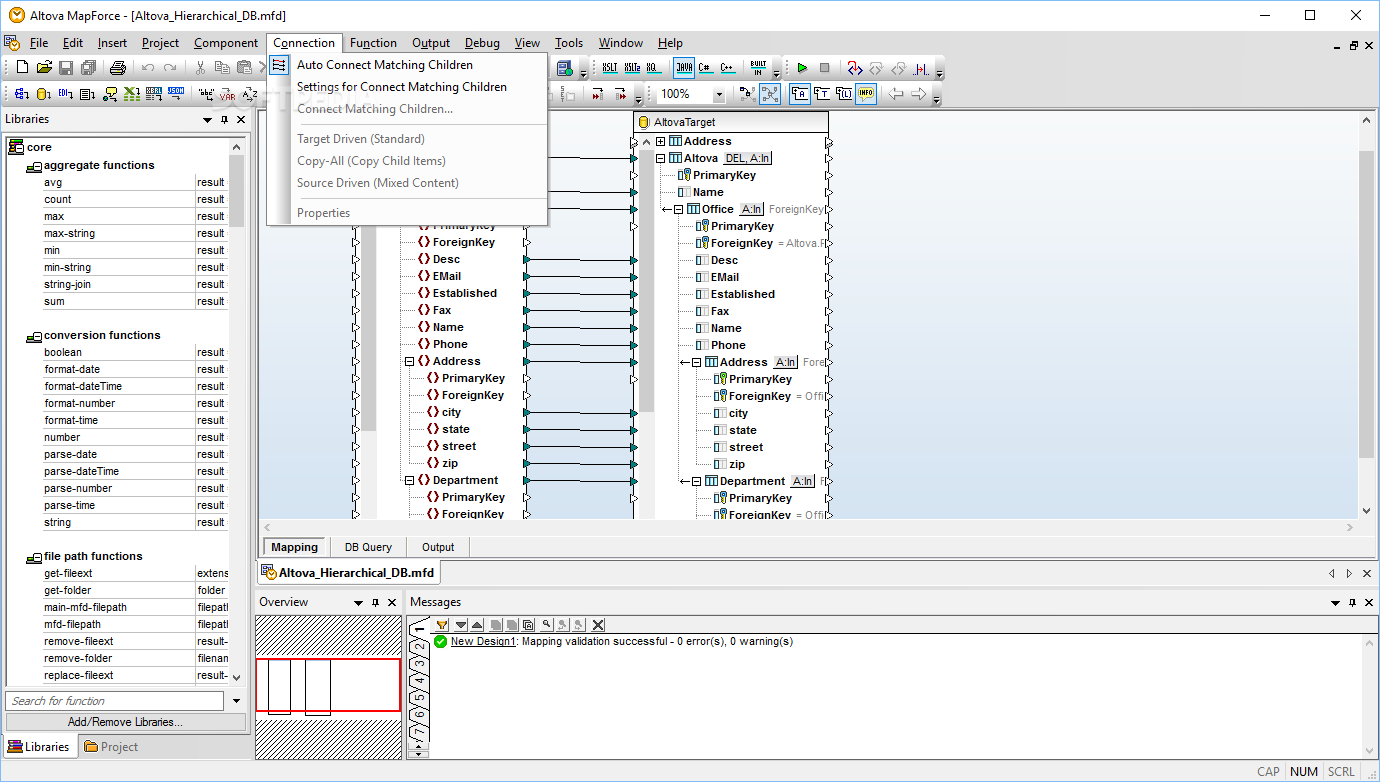Go to previous message arrow
This screenshot has height=782, width=1380.
(477, 625)
